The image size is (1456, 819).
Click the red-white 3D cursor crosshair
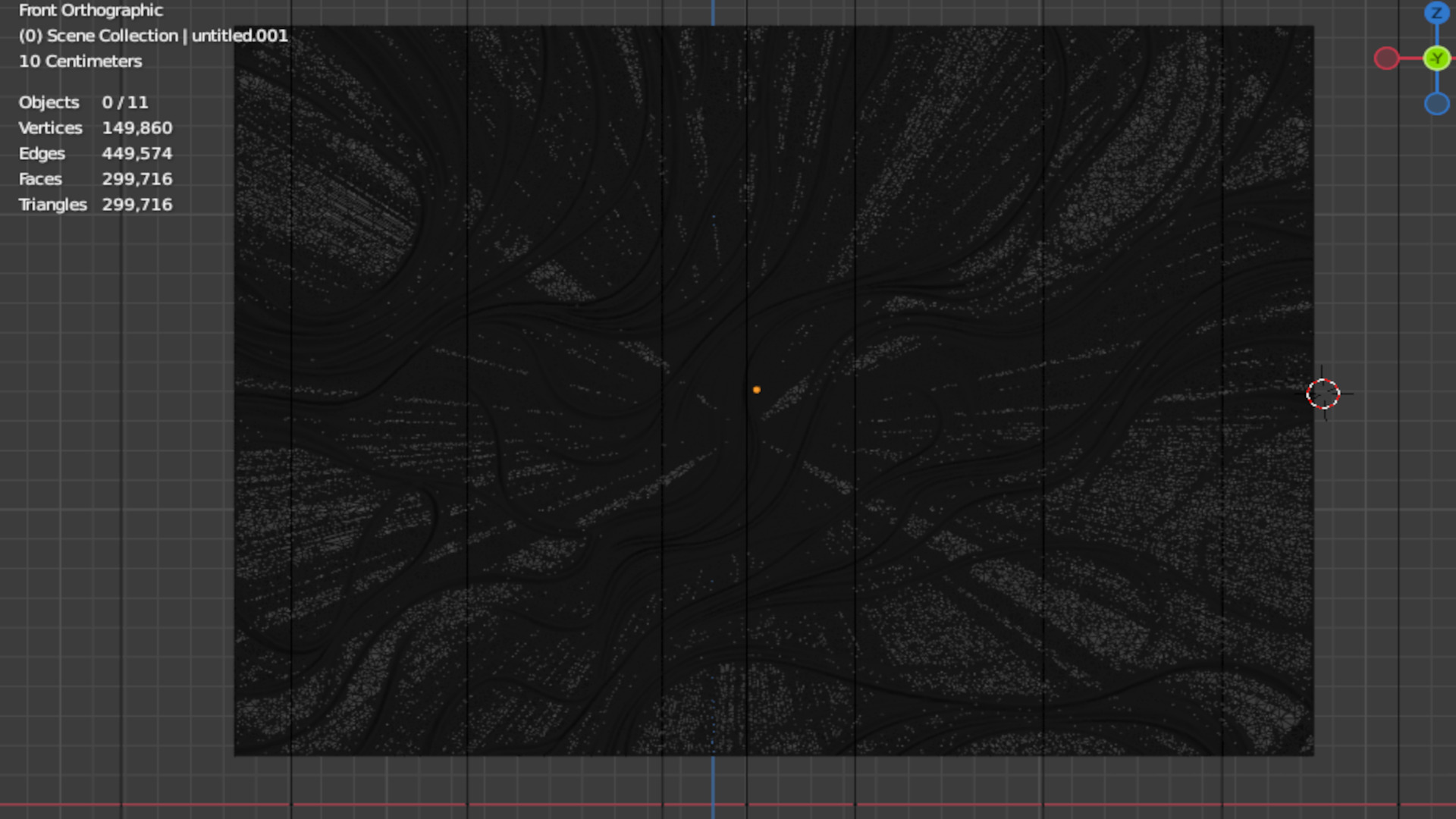[x=1323, y=394]
